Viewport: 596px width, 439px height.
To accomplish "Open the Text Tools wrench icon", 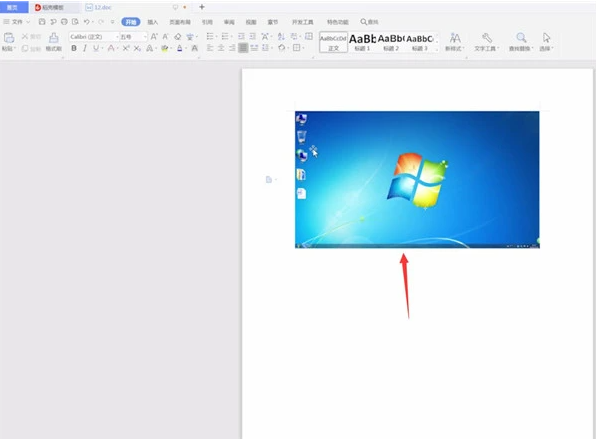I will (x=487, y=38).
